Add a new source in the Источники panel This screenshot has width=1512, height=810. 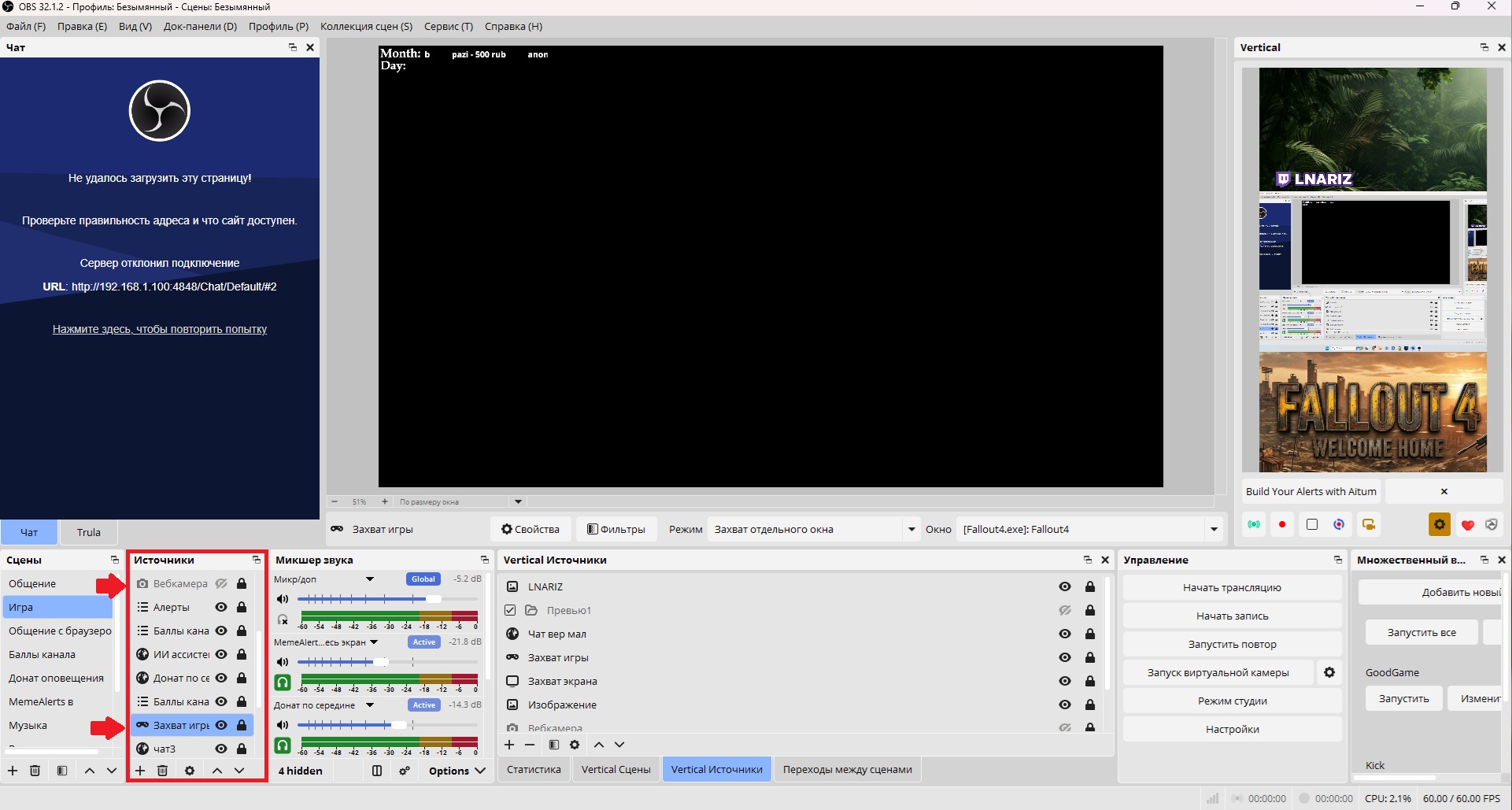[140, 771]
